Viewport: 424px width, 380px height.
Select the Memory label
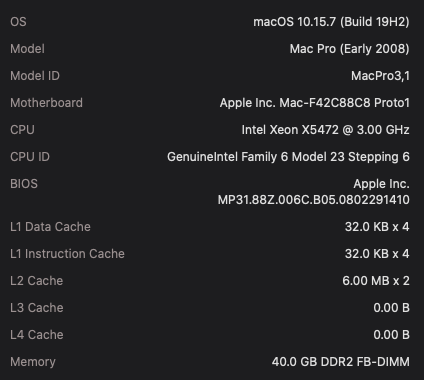pos(33,362)
